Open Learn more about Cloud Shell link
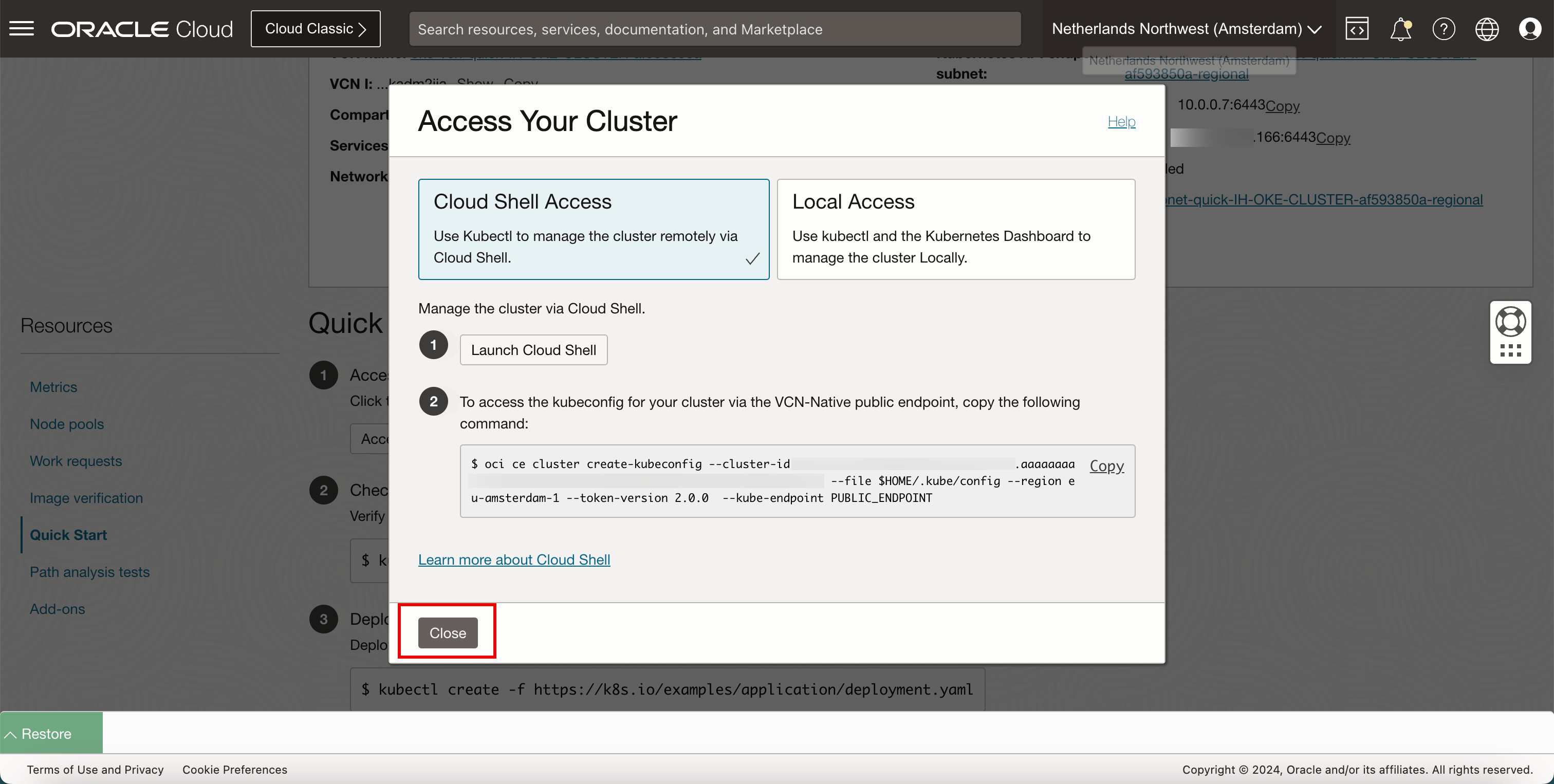The width and height of the screenshot is (1554, 784). tap(514, 559)
